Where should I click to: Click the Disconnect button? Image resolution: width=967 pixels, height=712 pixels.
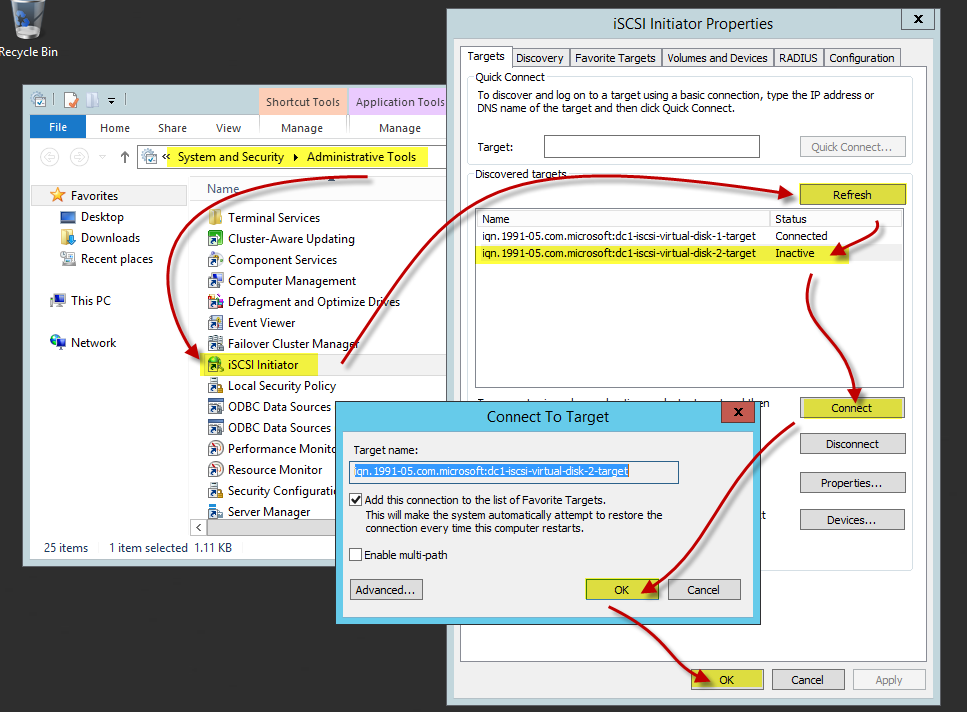pos(852,444)
